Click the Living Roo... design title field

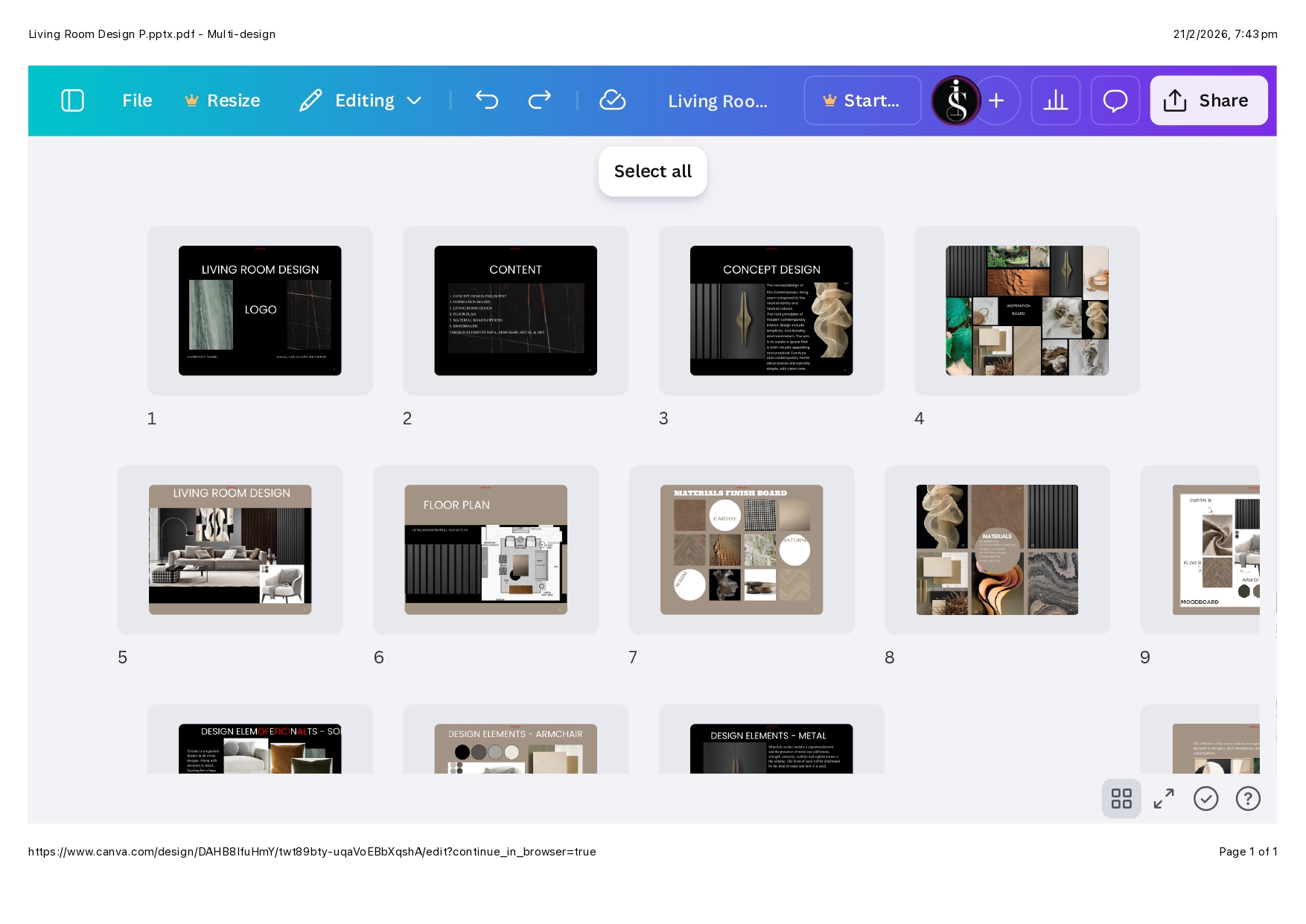point(717,101)
